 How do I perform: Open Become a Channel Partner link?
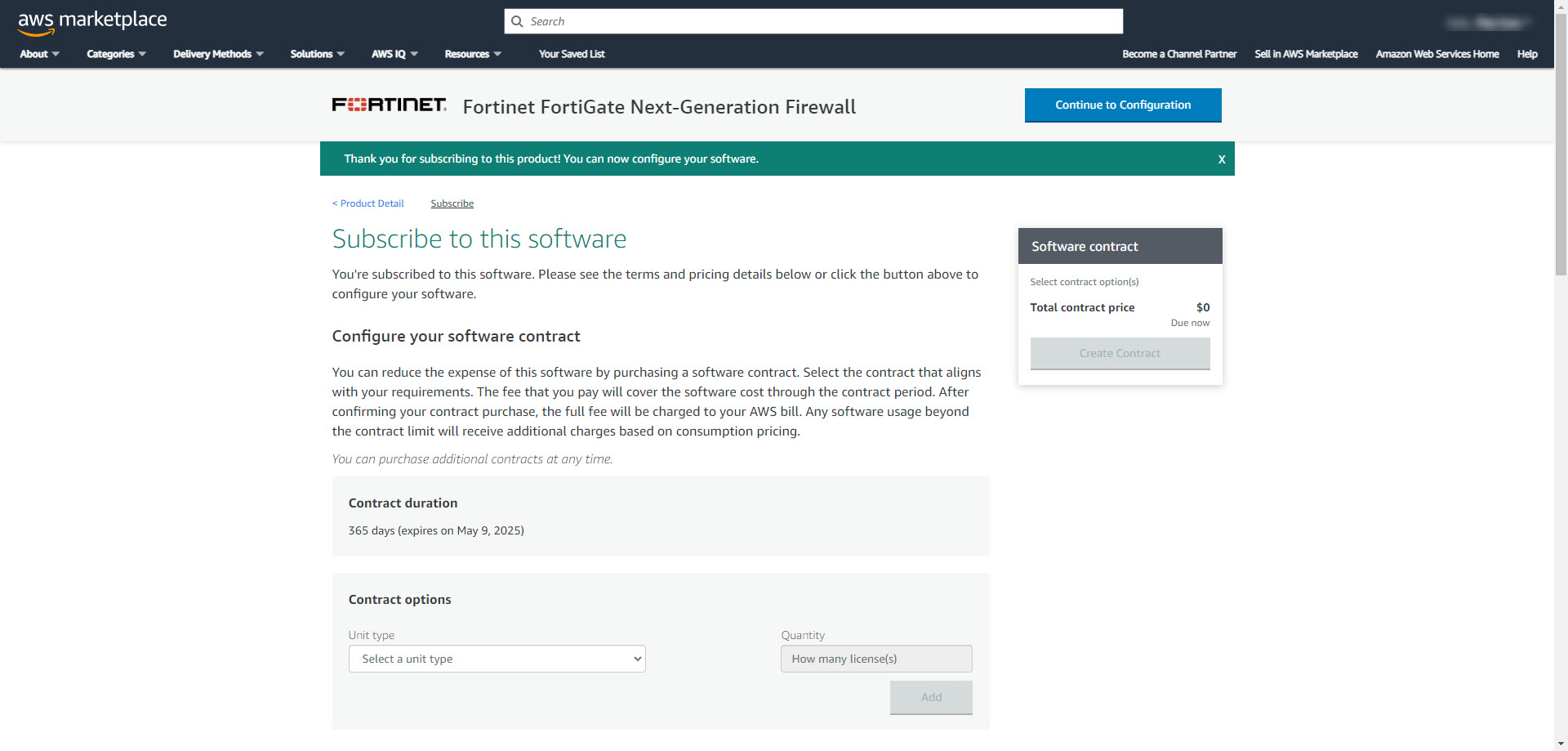(1179, 54)
